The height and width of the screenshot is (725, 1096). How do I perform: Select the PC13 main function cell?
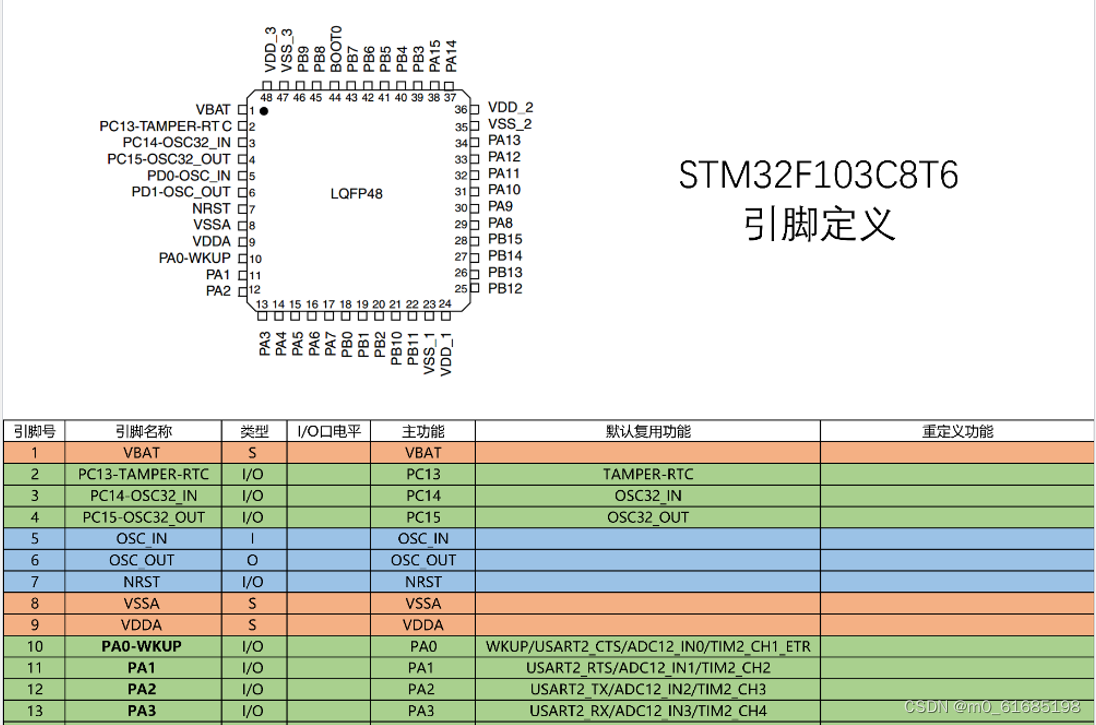424,474
